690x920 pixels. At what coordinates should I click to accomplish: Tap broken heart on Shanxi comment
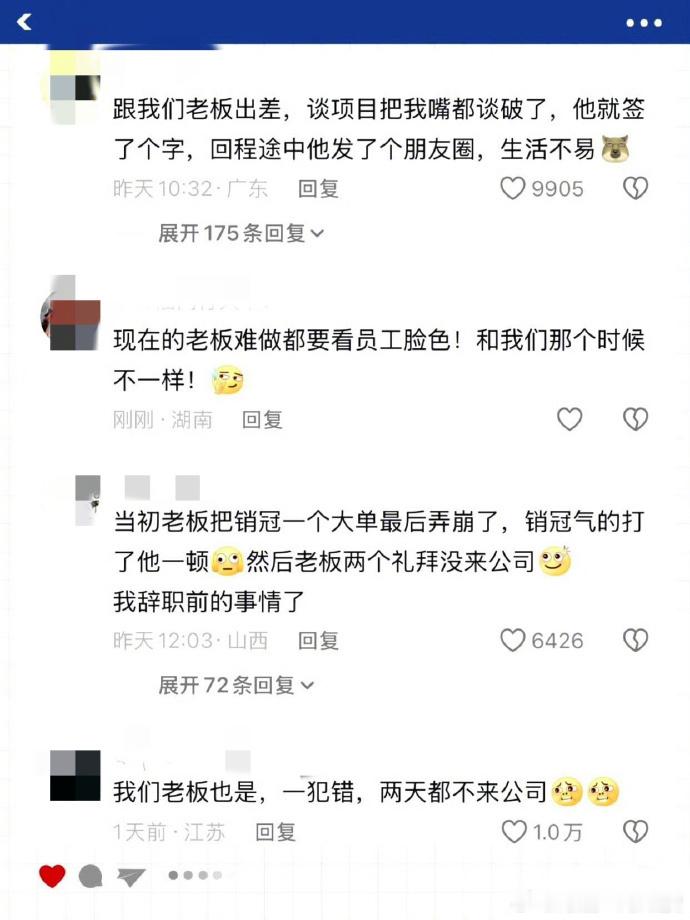[x=635, y=640]
